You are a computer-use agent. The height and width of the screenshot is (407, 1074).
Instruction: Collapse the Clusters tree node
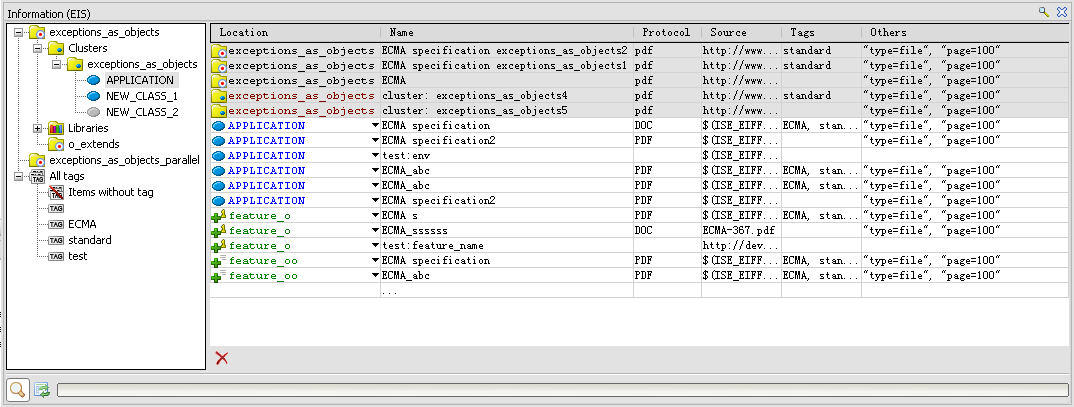(x=38, y=48)
